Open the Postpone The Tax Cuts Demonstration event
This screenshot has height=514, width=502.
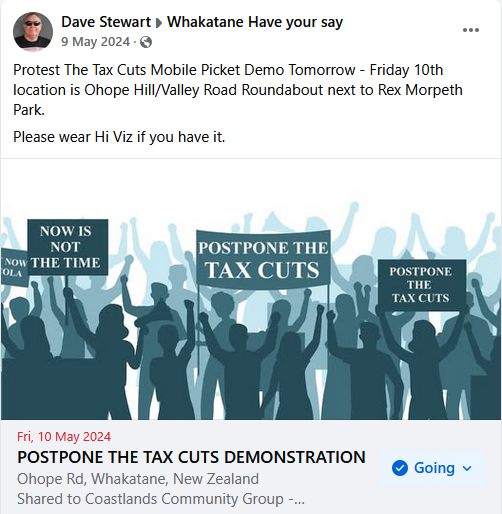click(191, 457)
